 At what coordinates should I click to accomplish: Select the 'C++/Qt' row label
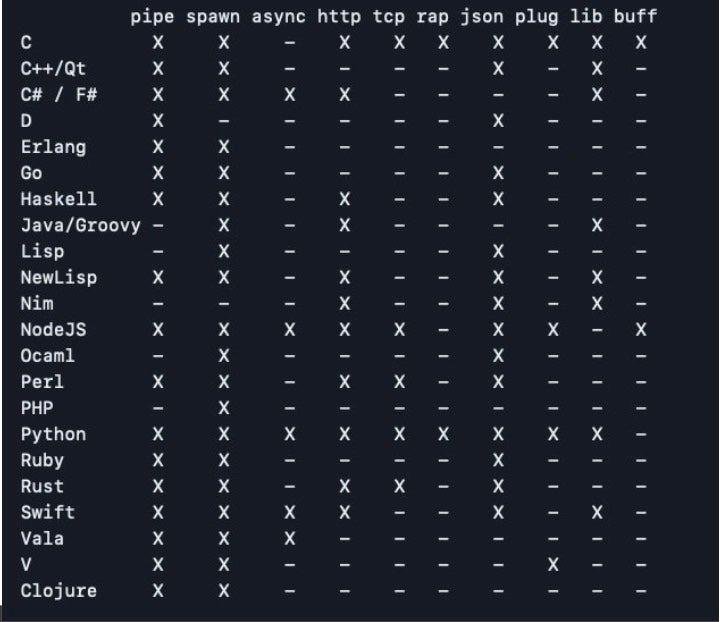(53, 69)
